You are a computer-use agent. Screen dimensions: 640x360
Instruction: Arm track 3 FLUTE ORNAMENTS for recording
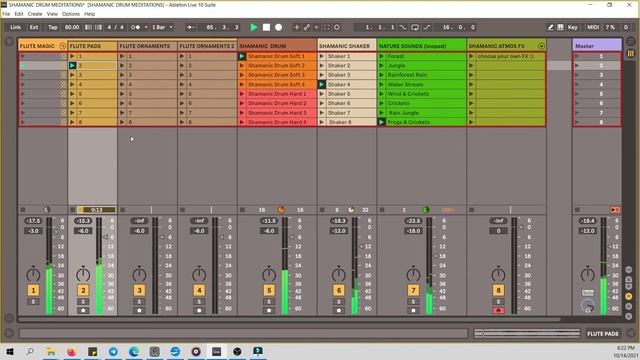coord(139,310)
